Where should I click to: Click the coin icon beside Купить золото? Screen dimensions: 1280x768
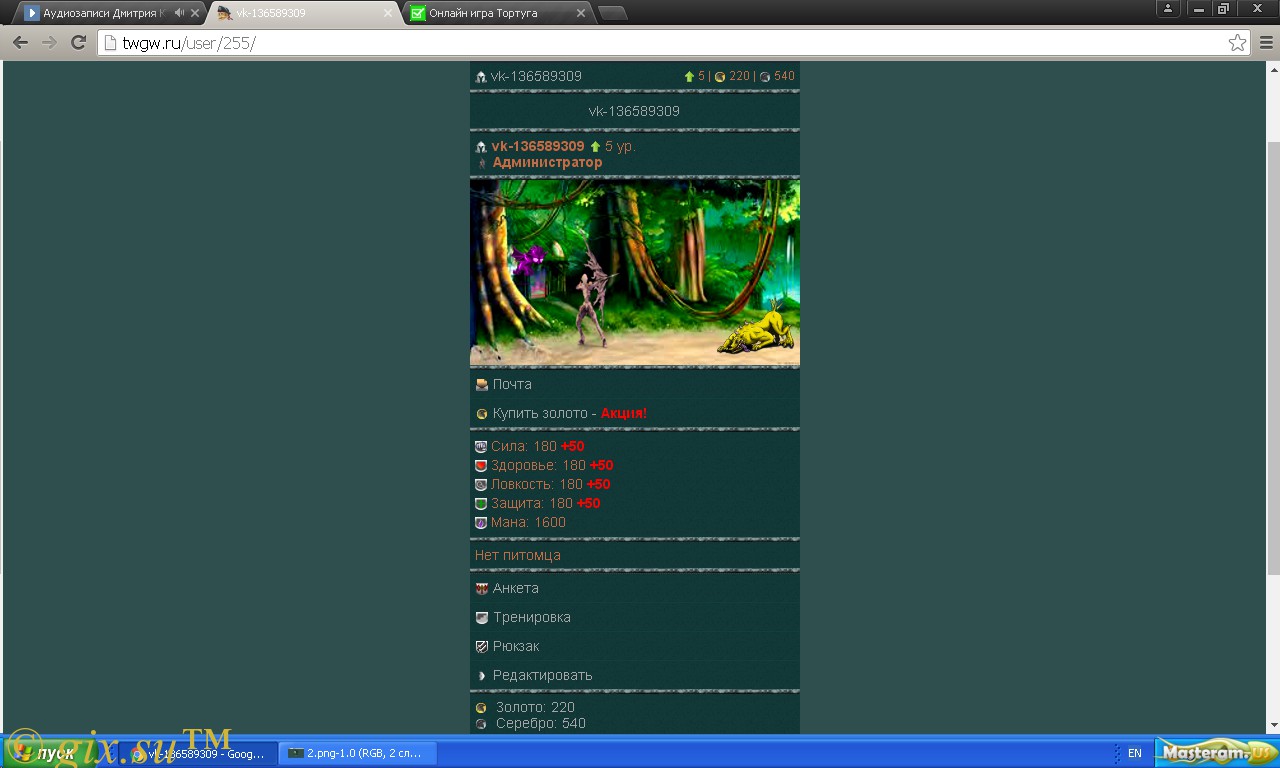click(482, 413)
